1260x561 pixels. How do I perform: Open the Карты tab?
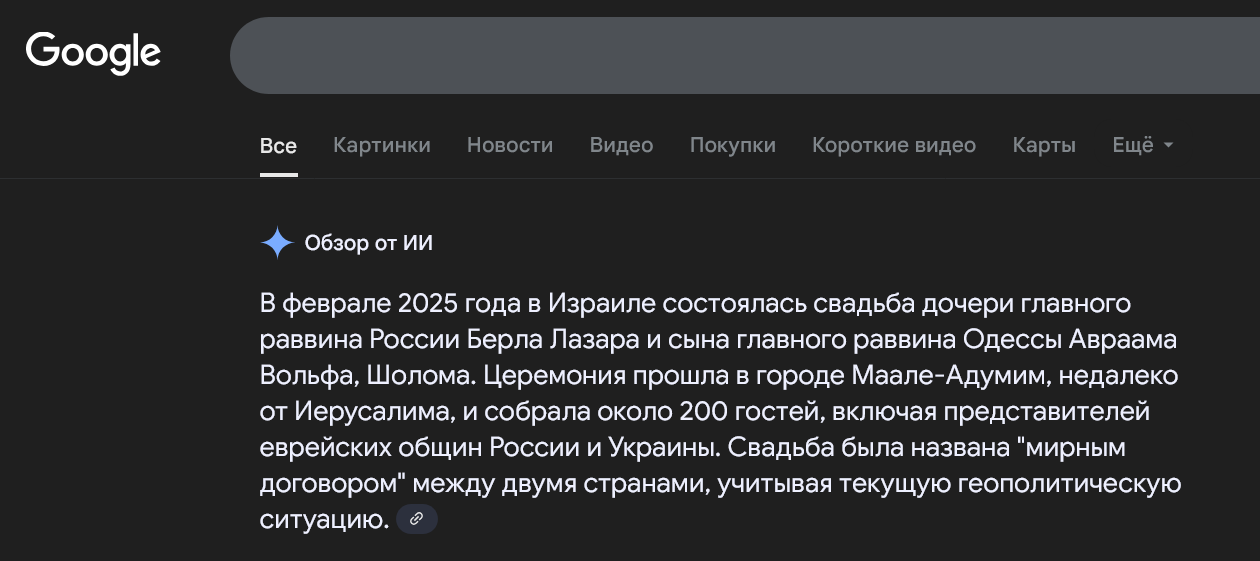tap(1044, 145)
